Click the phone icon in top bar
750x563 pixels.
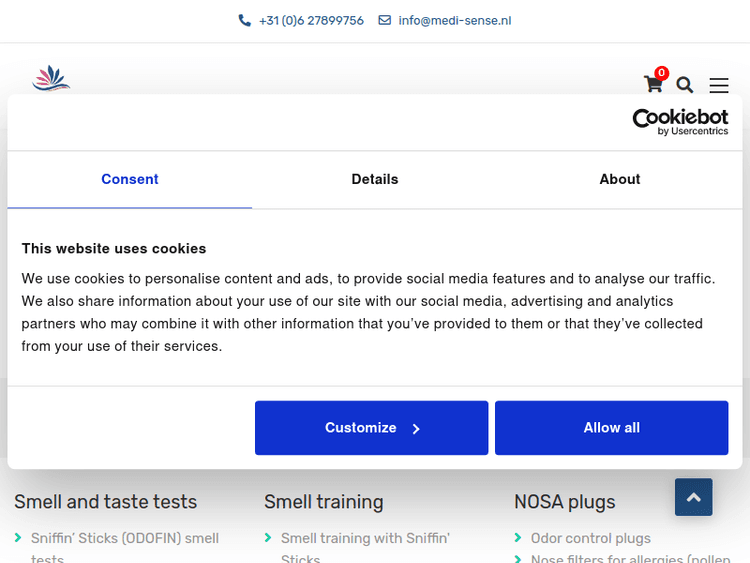point(245,20)
